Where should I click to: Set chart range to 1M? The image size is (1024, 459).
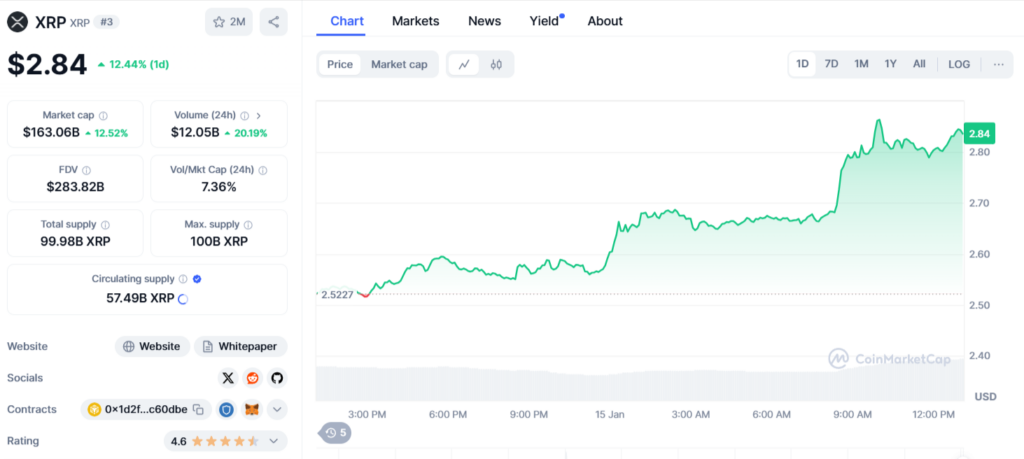coord(861,64)
